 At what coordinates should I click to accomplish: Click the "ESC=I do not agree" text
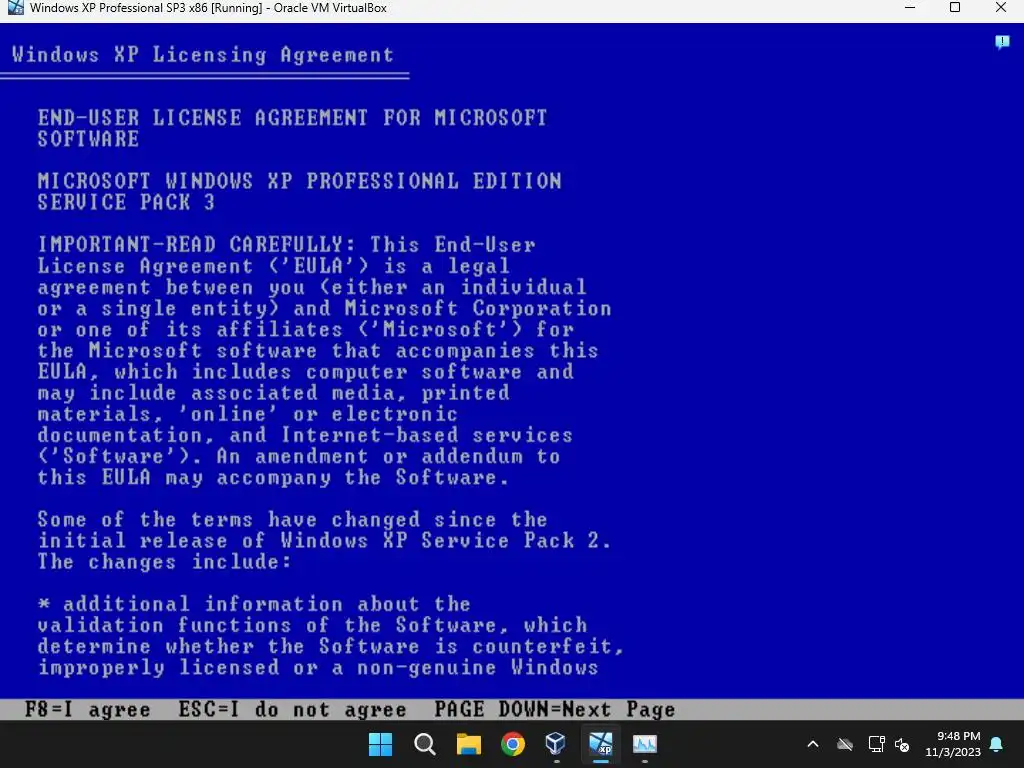coord(293,710)
